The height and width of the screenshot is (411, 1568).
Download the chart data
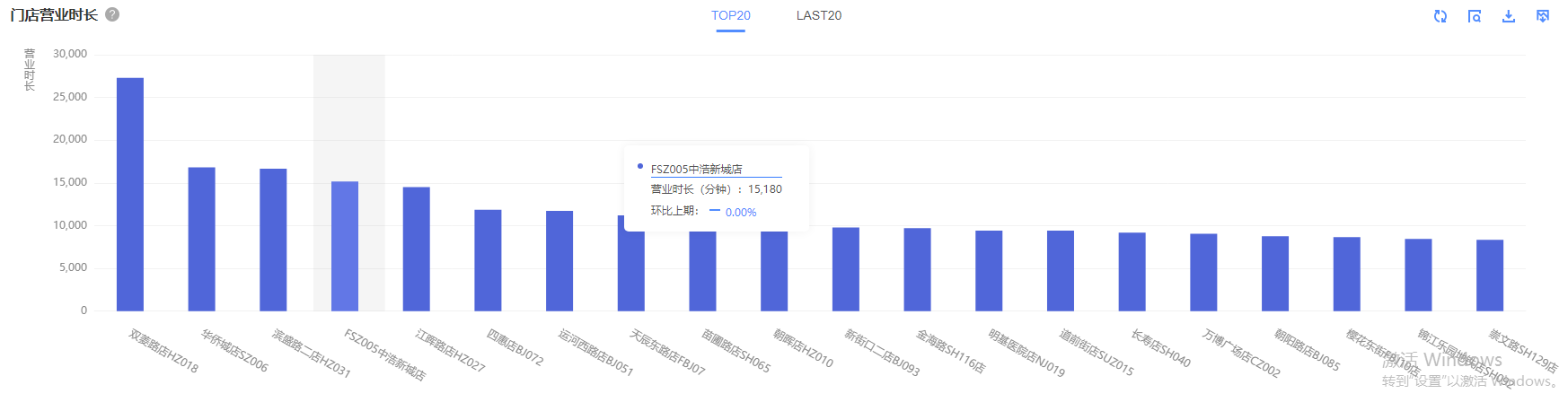[x=1509, y=16]
